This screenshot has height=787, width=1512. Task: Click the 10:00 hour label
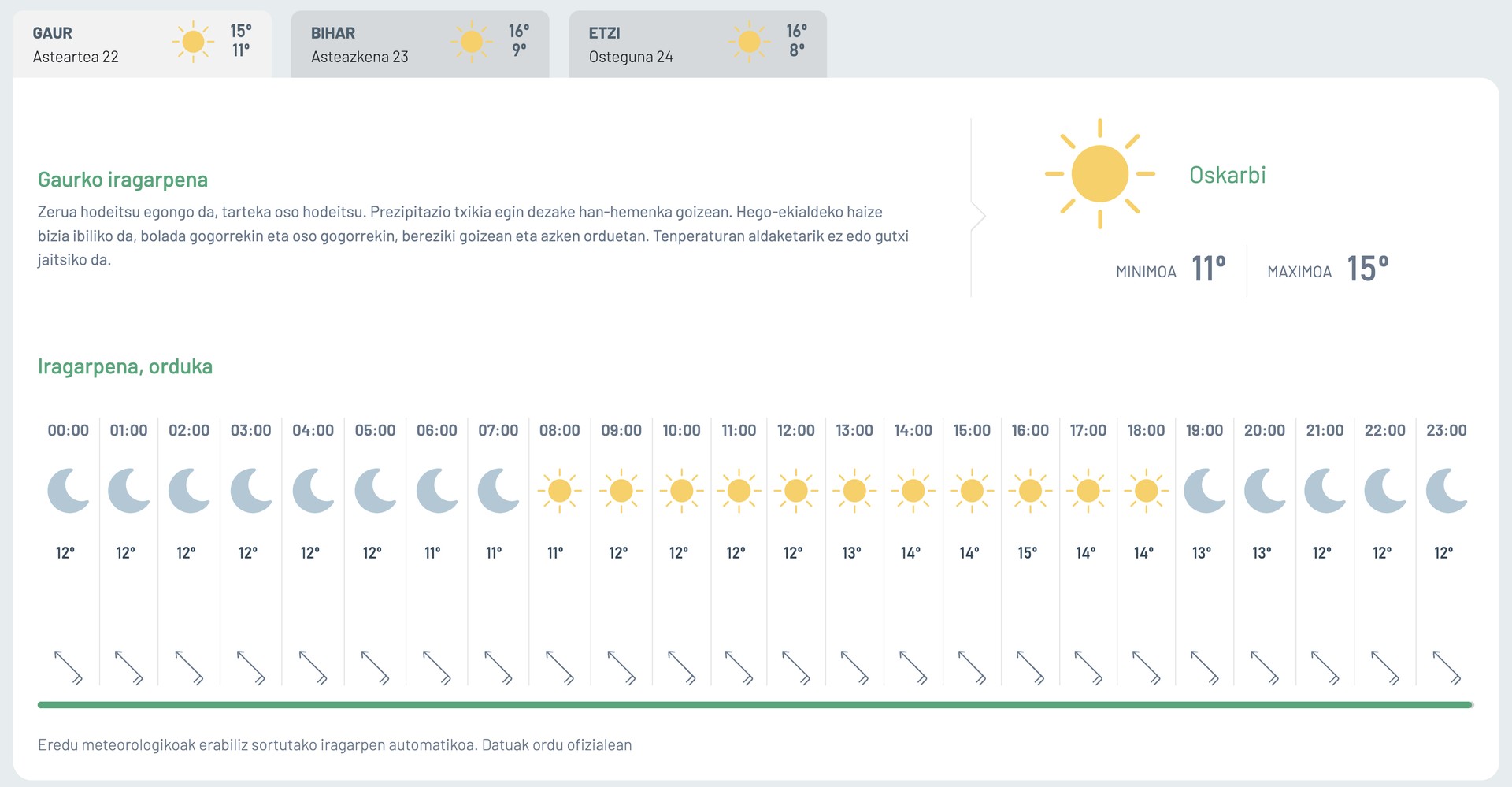tap(681, 430)
